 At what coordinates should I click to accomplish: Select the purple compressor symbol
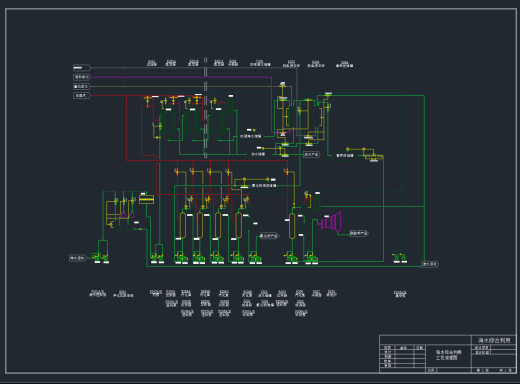330,222
